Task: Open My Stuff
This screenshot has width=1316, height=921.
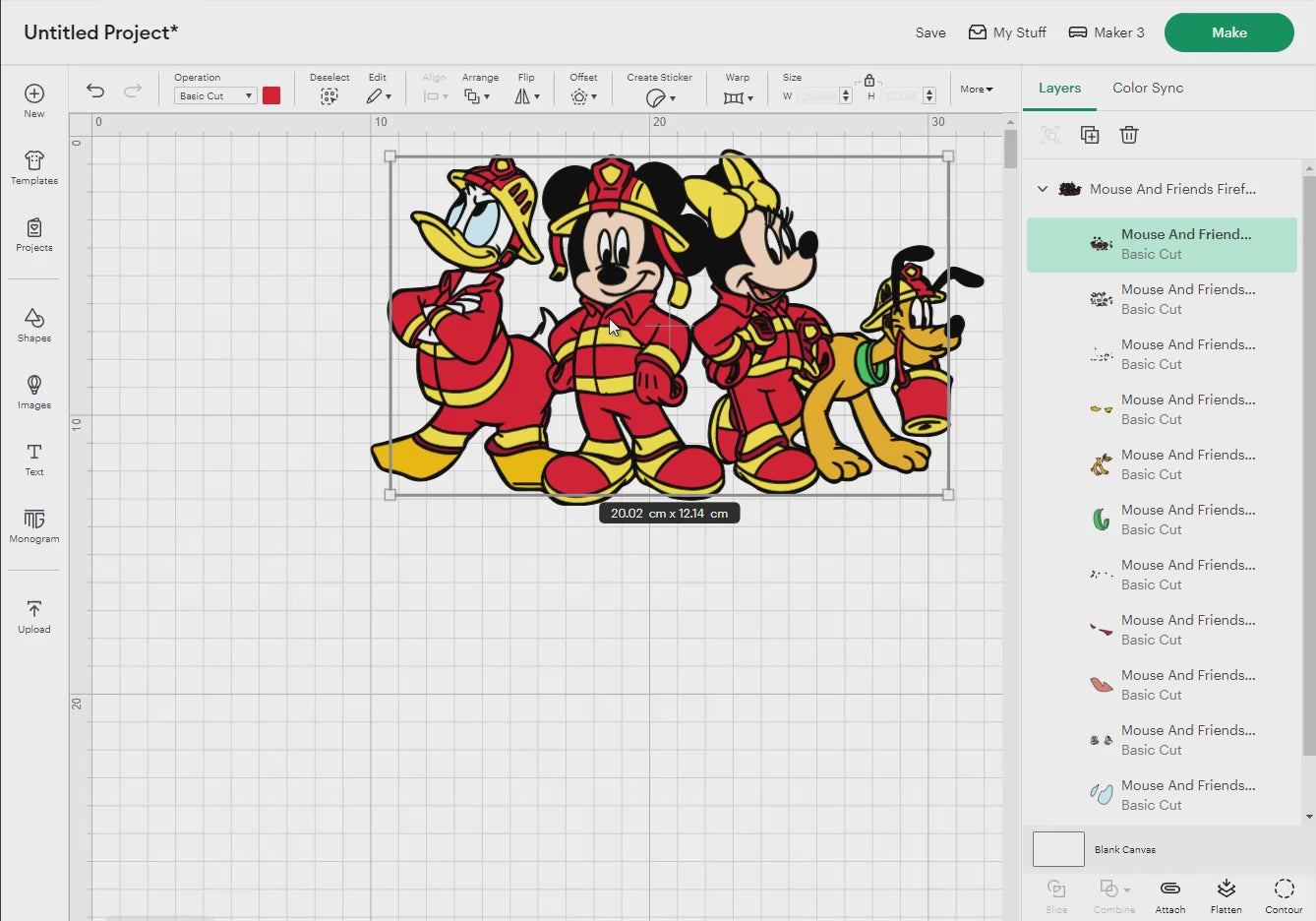Action: click(x=1007, y=32)
